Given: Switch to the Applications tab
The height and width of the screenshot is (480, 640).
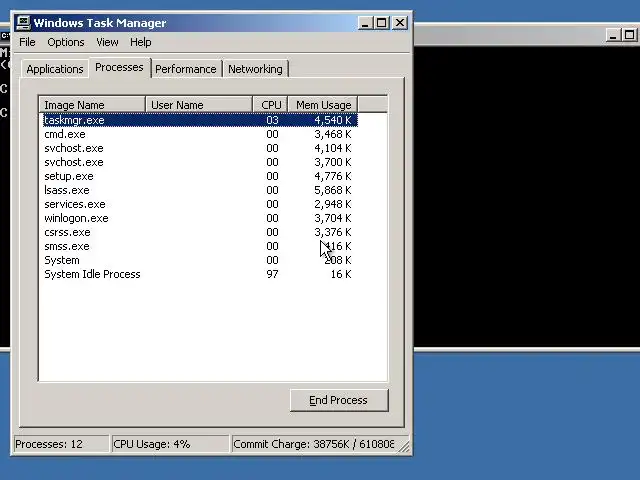Looking at the screenshot, I should (x=55, y=69).
